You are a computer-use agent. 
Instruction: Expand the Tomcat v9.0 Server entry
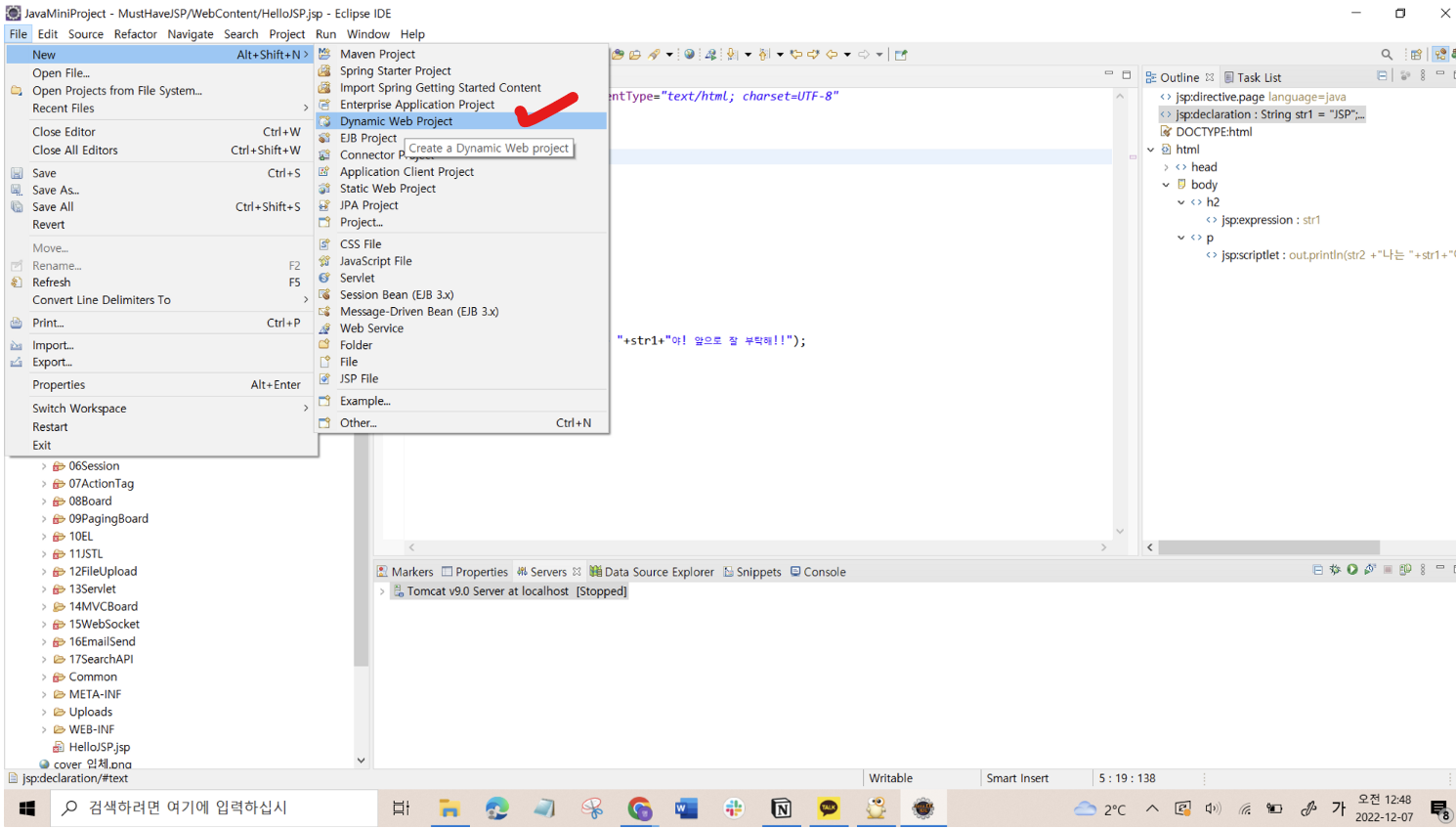382,591
